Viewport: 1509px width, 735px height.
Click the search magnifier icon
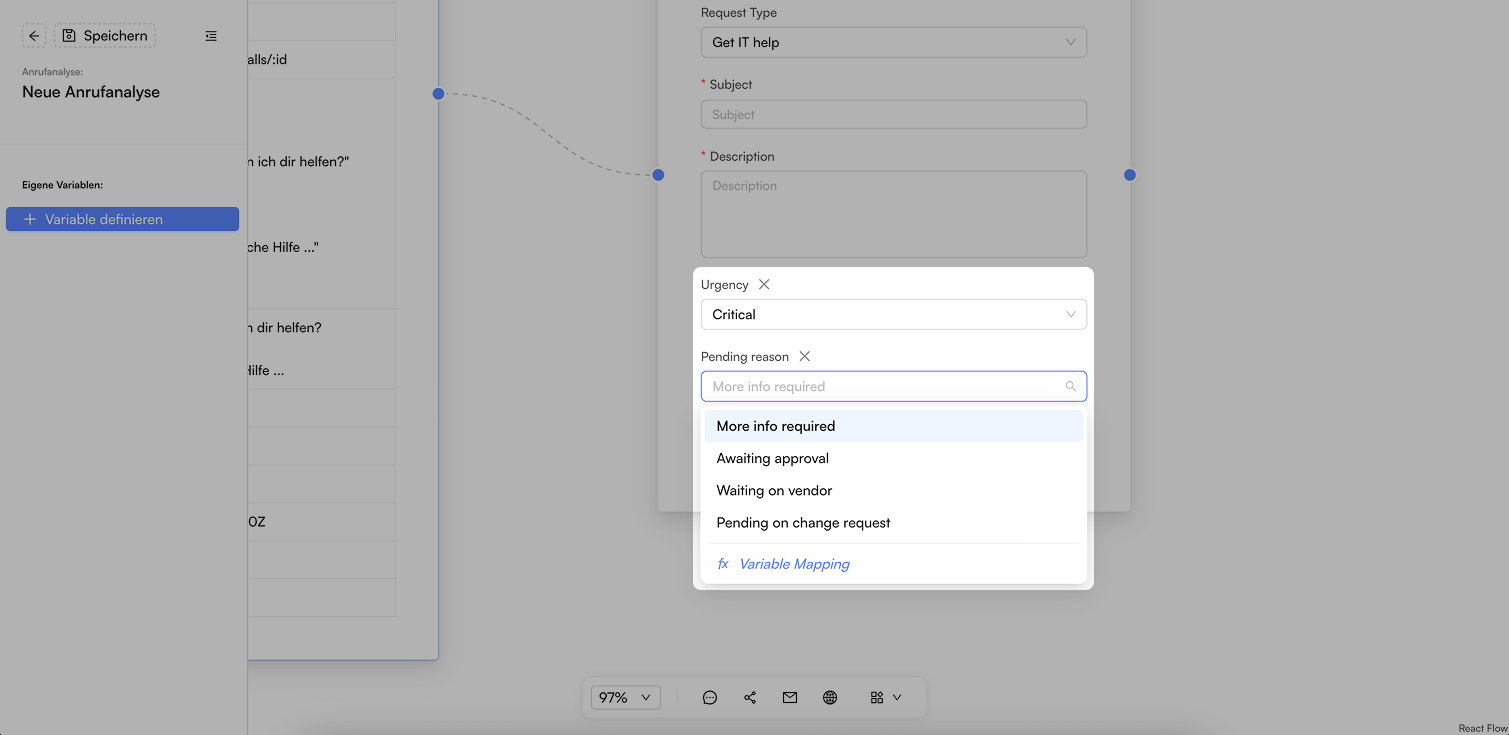click(x=1070, y=386)
